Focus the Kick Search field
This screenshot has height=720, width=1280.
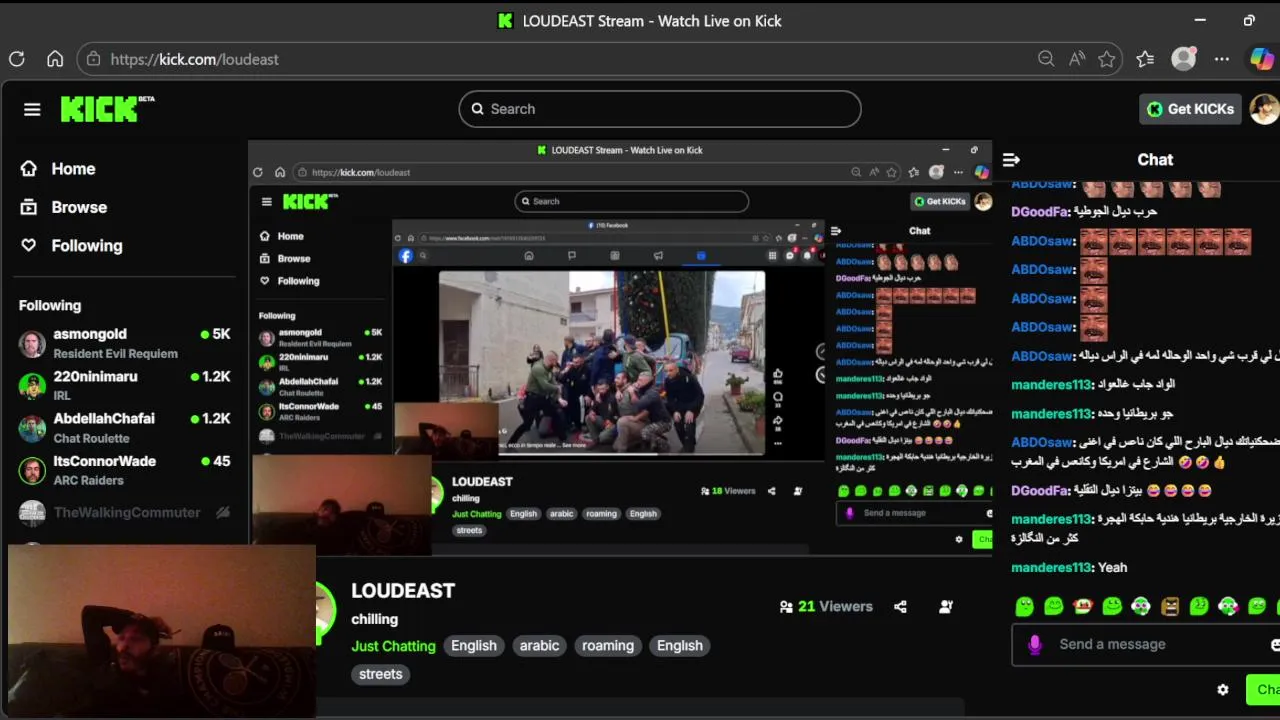tap(660, 109)
